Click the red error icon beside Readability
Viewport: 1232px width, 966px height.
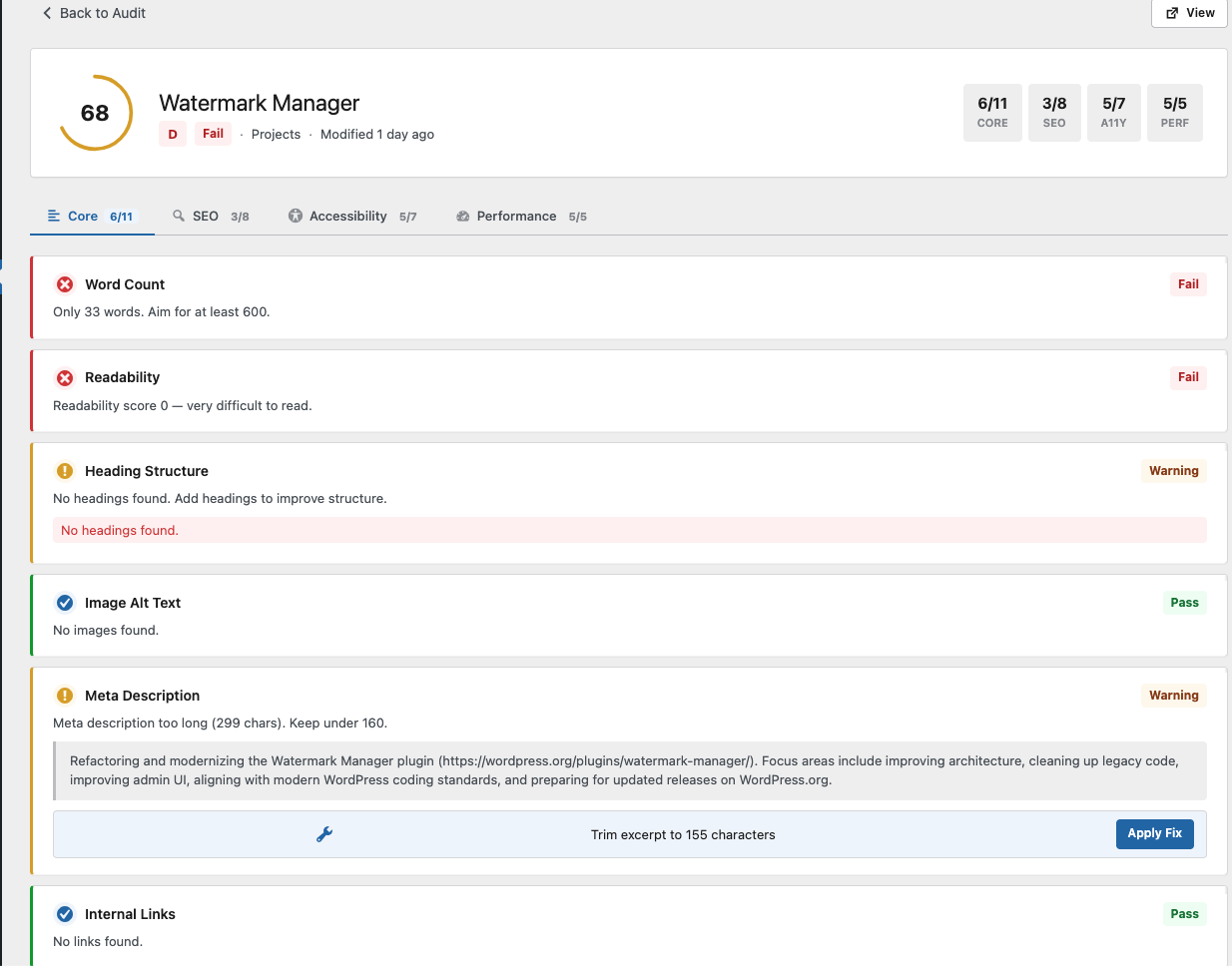pos(65,378)
